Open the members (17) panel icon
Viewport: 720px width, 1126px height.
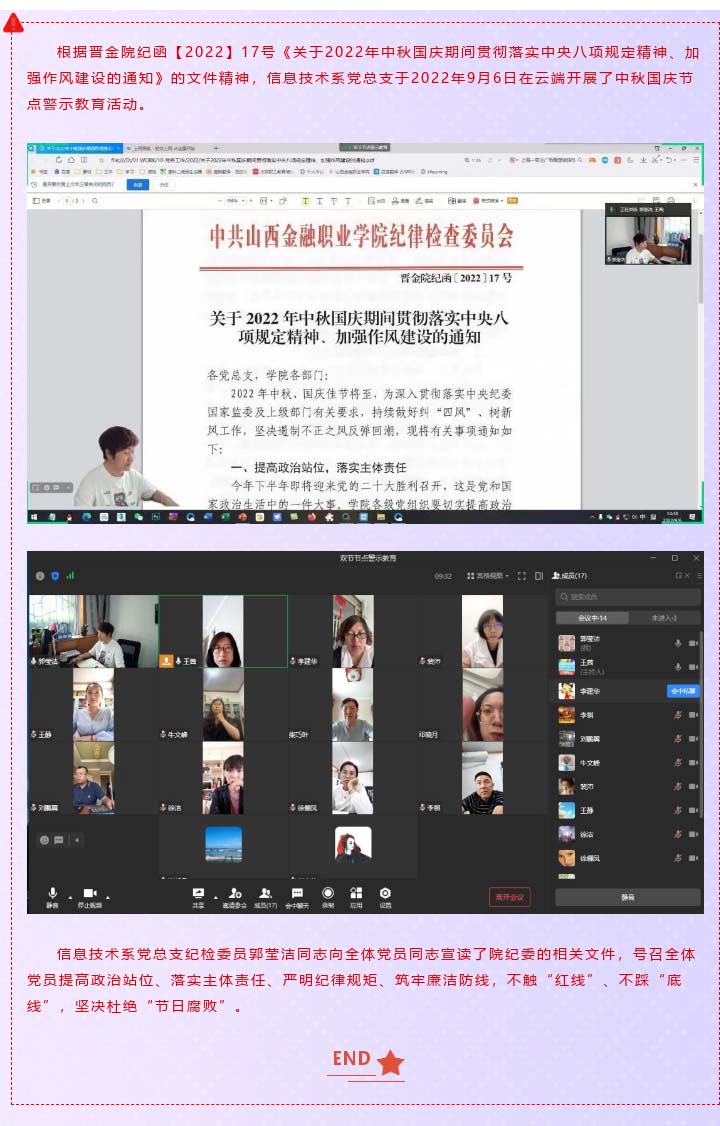[x=265, y=893]
